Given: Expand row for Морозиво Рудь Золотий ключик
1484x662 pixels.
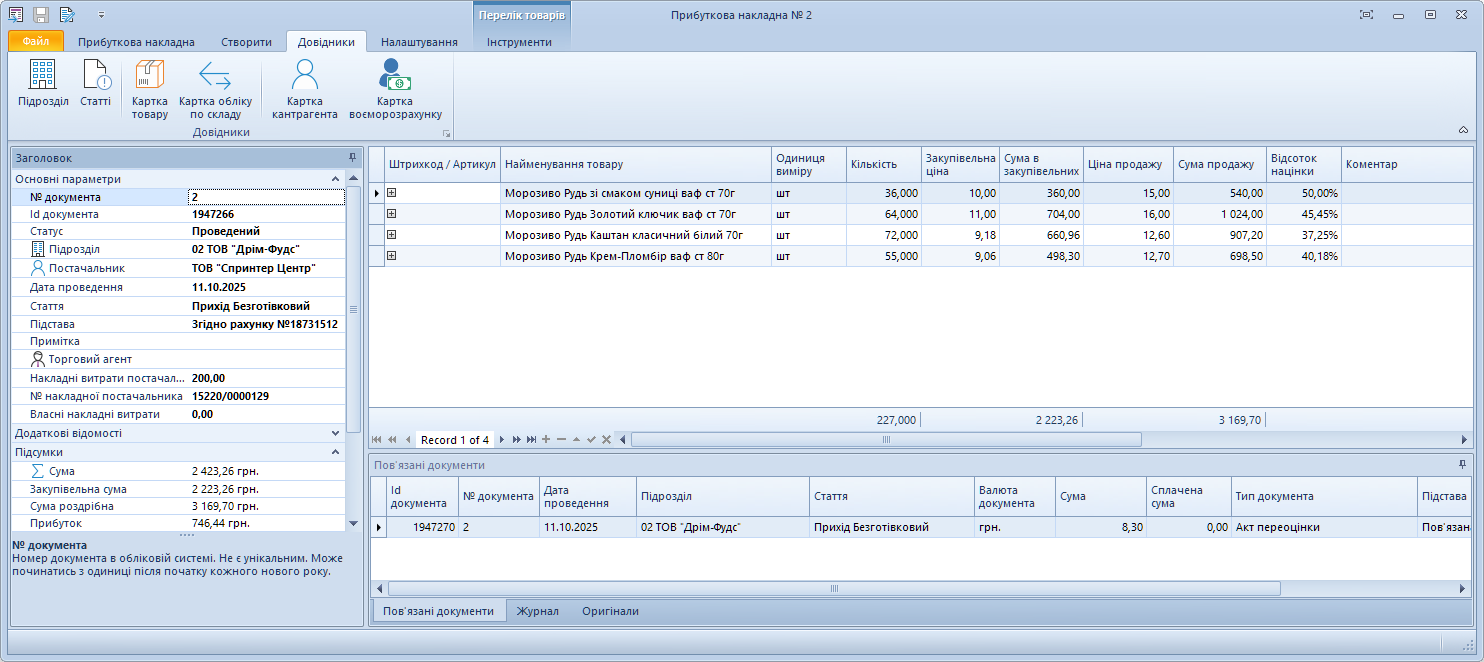Looking at the screenshot, I should click(392, 214).
